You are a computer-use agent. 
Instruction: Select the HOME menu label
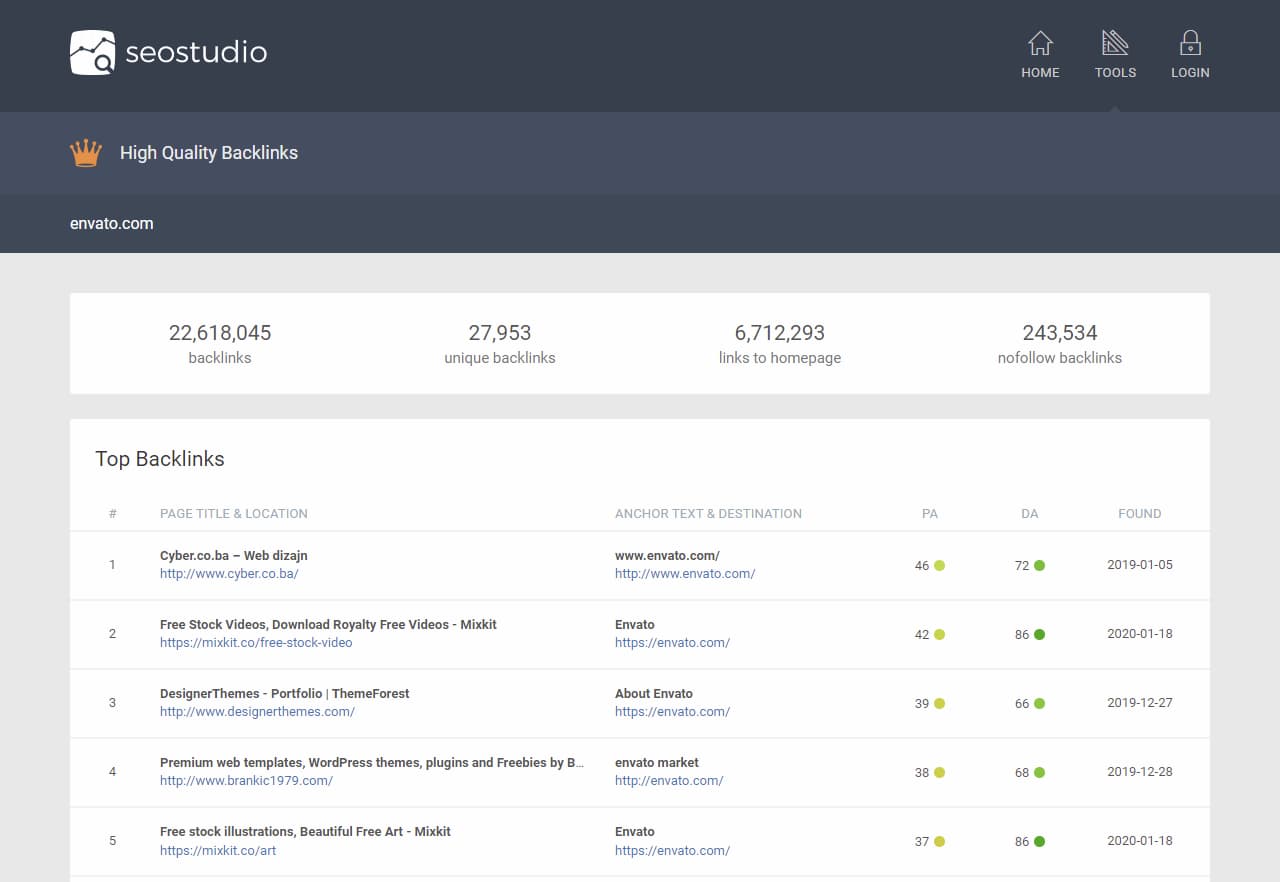[x=1040, y=72]
